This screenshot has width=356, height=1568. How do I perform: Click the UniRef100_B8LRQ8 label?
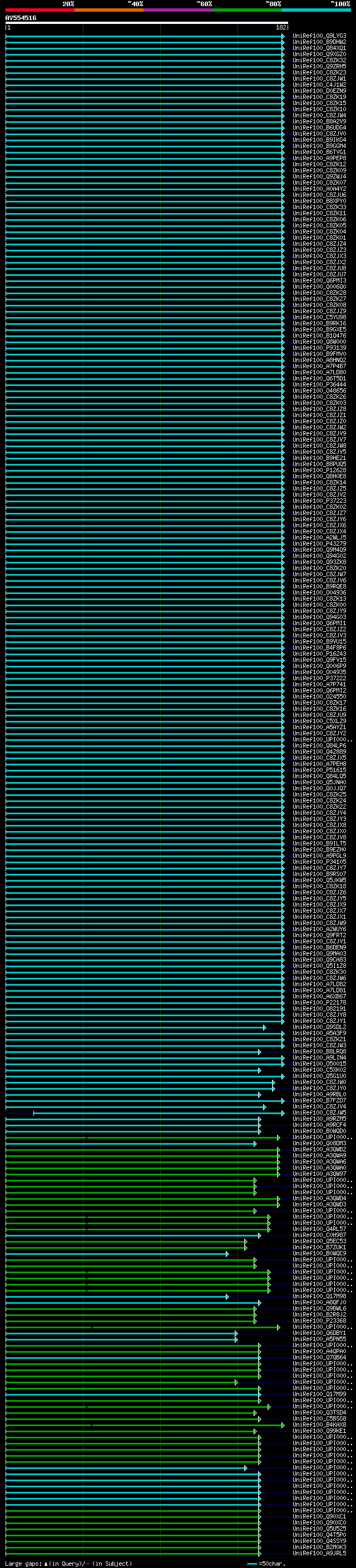click(319, 1052)
